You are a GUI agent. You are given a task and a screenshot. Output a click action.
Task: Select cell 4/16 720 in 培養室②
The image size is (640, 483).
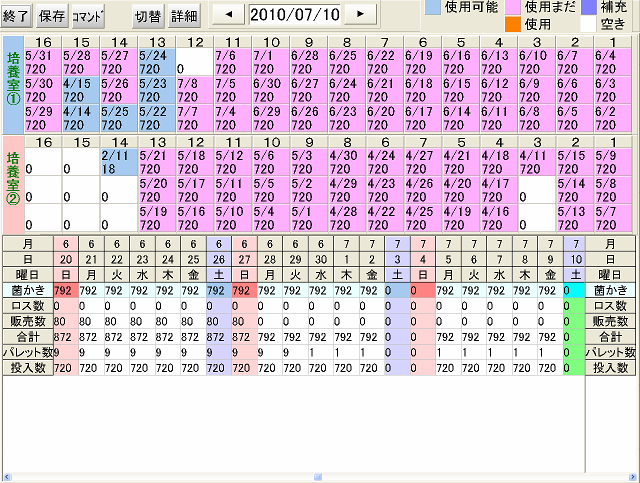(498, 218)
